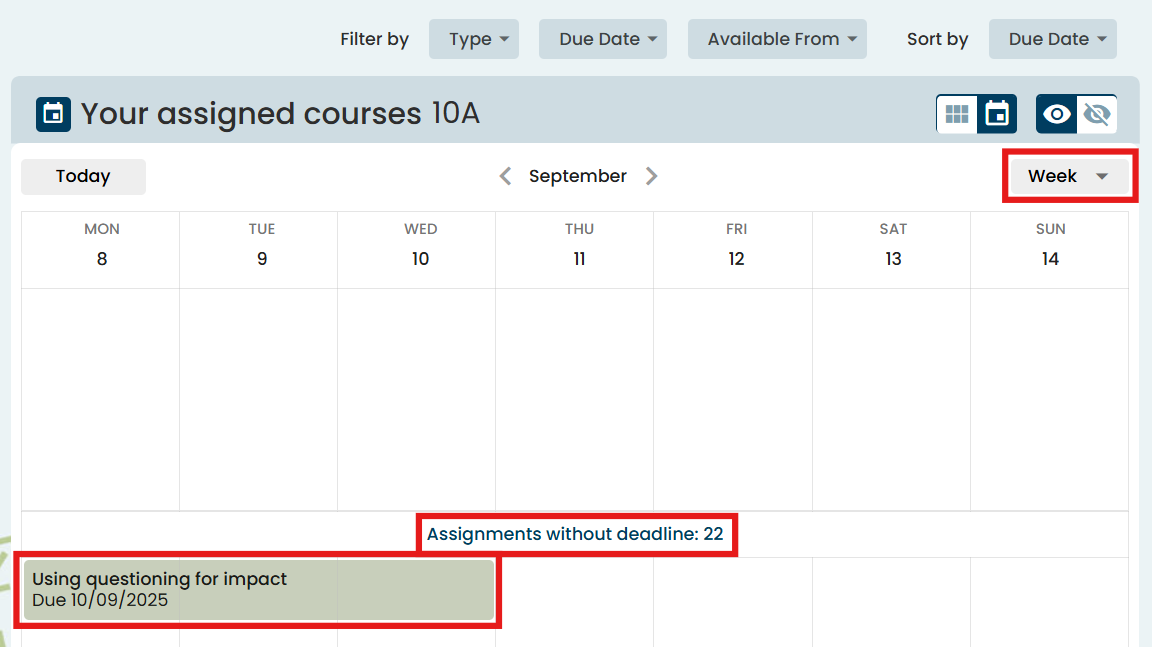Select Monday 8 column header
The height and width of the screenshot is (647, 1152).
[102, 246]
